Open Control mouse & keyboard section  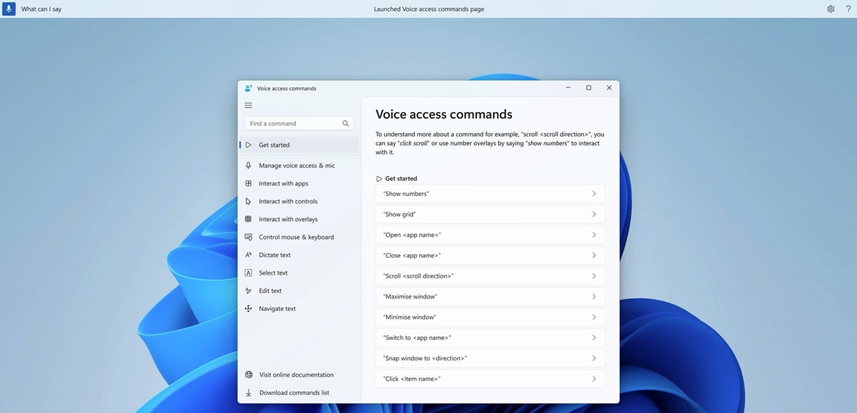tap(296, 237)
